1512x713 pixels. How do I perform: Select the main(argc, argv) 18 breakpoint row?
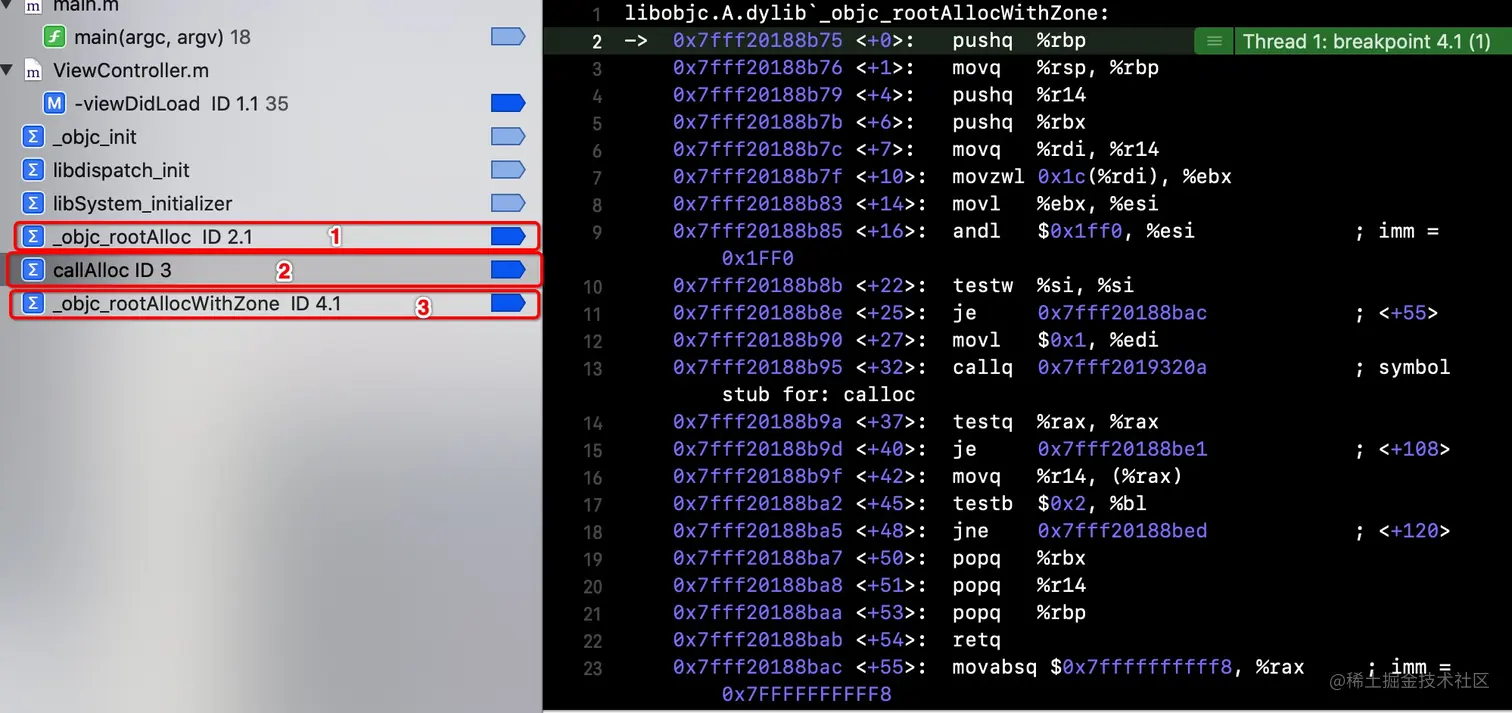[x=271, y=37]
